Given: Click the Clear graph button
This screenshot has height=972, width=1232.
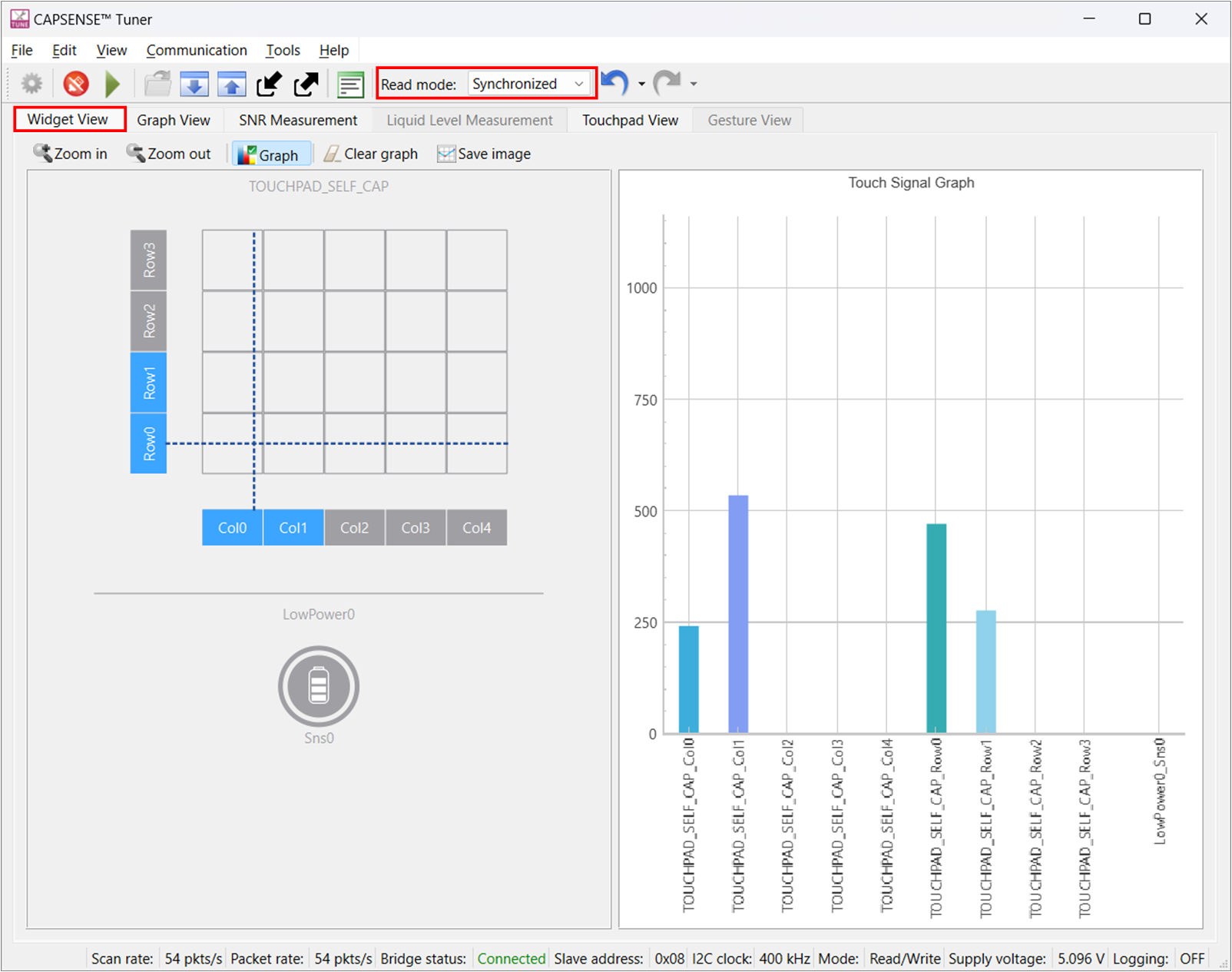Looking at the screenshot, I should pyautogui.click(x=371, y=154).
